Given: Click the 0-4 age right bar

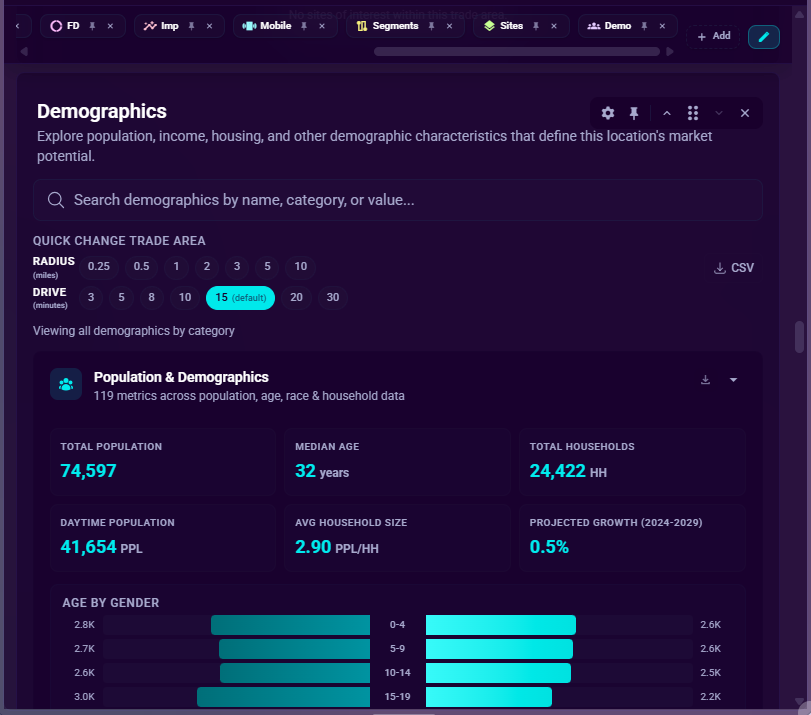Looking at the screenshot, I should coord(501,625).
